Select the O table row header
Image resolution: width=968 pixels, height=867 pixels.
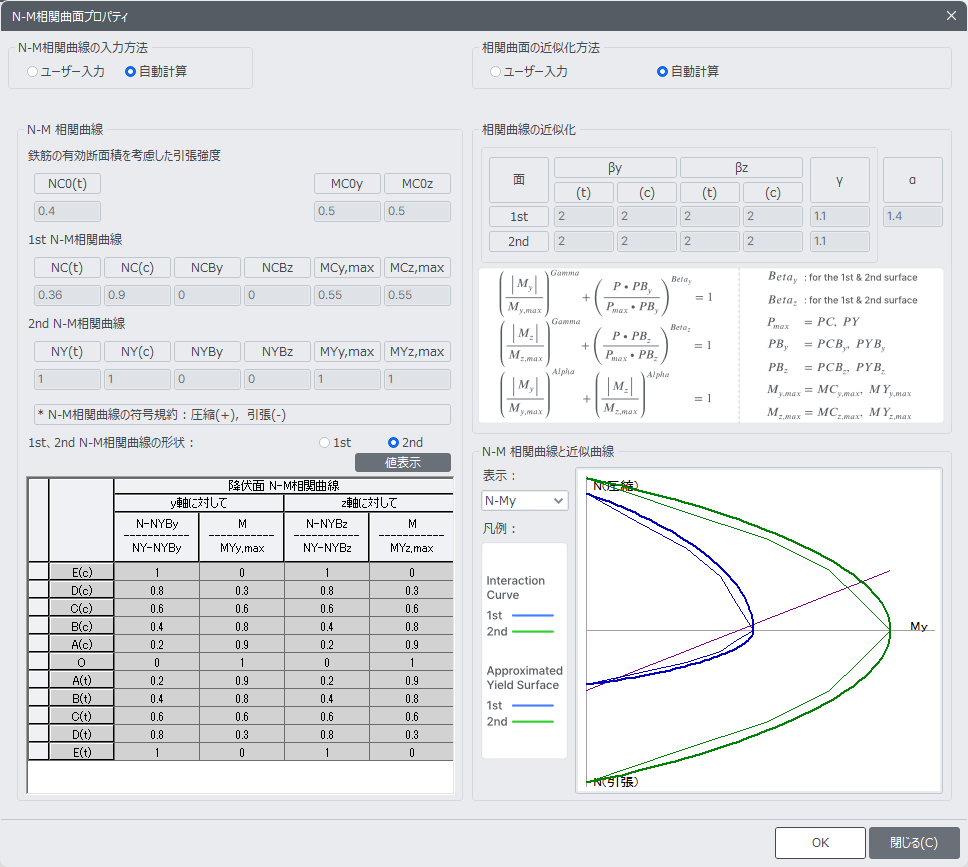click(x=81, y=663)
